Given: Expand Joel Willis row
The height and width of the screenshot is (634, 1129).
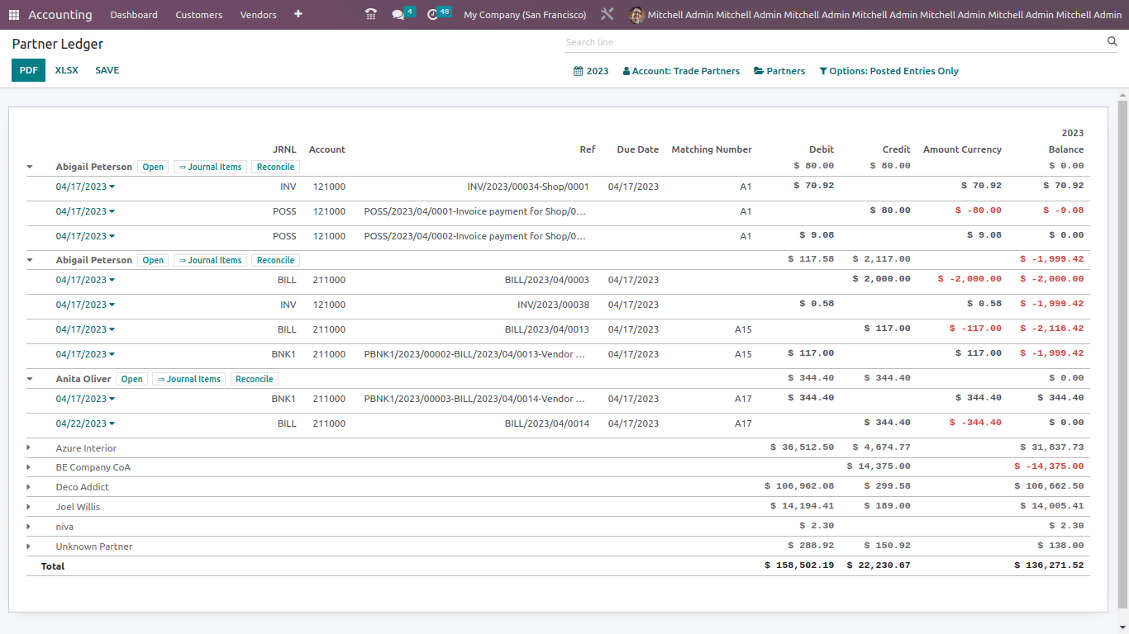Looking at the screenshot, I should coord(29,507).
